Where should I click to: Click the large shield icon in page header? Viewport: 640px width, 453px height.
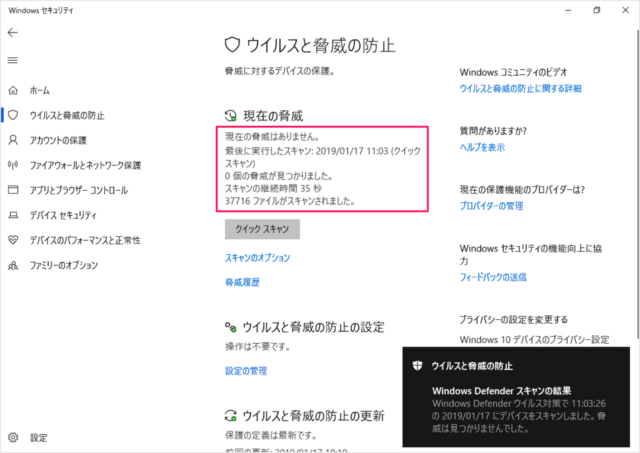[232, 45]
